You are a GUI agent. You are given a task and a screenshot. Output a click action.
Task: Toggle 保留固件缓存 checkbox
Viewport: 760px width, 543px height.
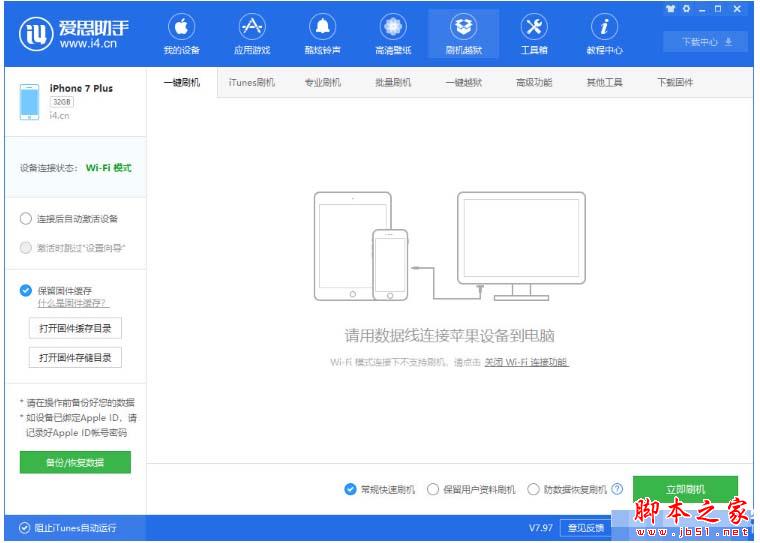[26, 290]
